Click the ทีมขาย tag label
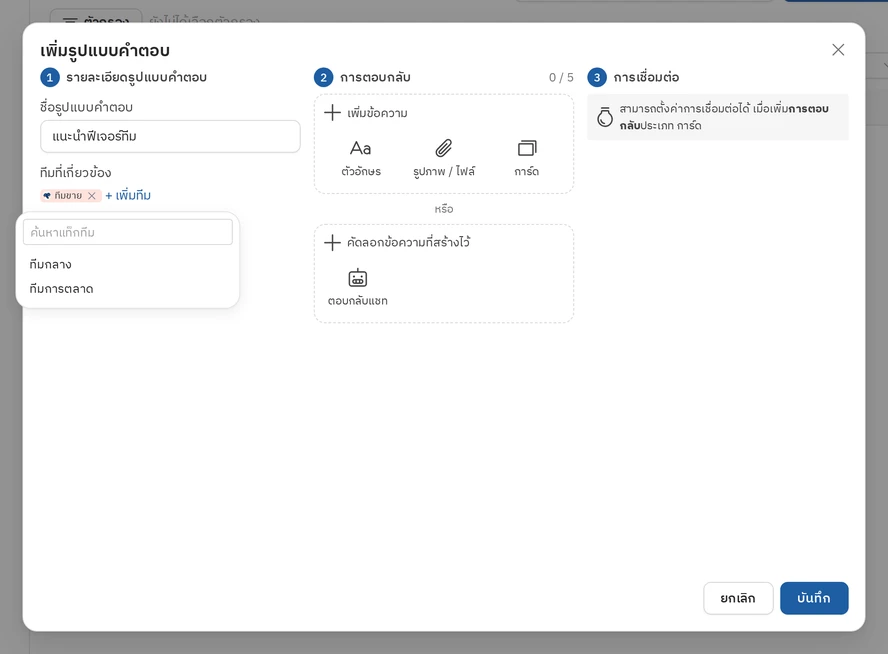 tap(68, 196)
